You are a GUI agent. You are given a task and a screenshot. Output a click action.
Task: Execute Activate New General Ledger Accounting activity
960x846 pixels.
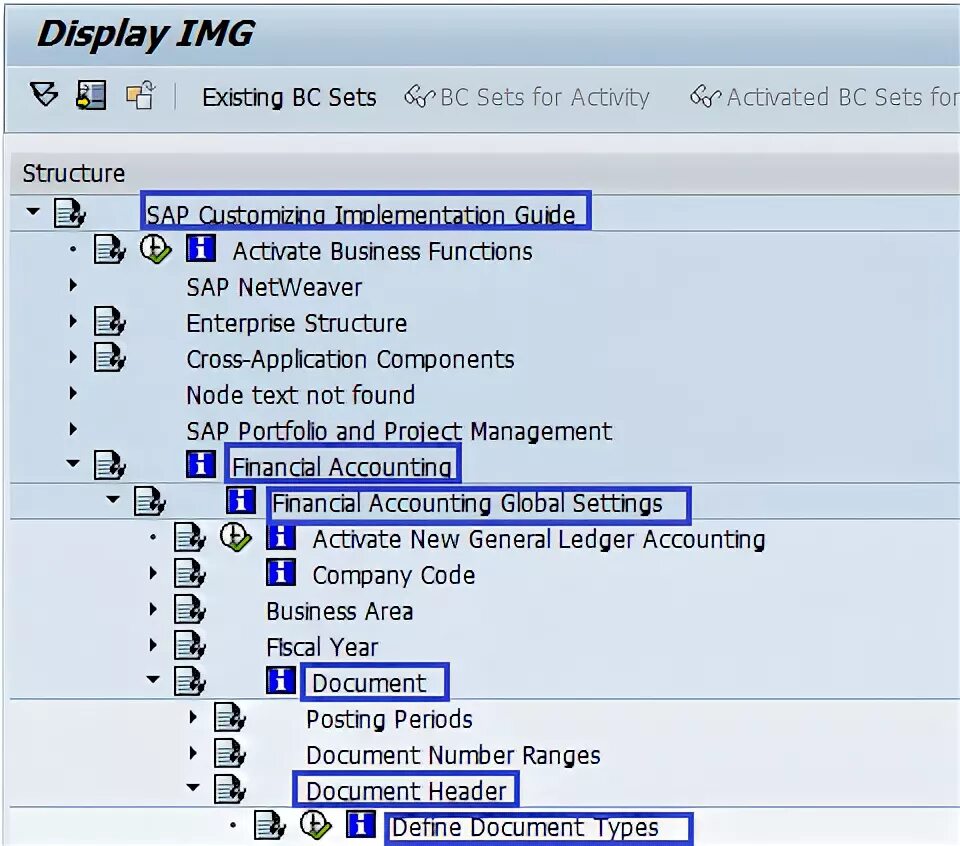click(236, 537)
